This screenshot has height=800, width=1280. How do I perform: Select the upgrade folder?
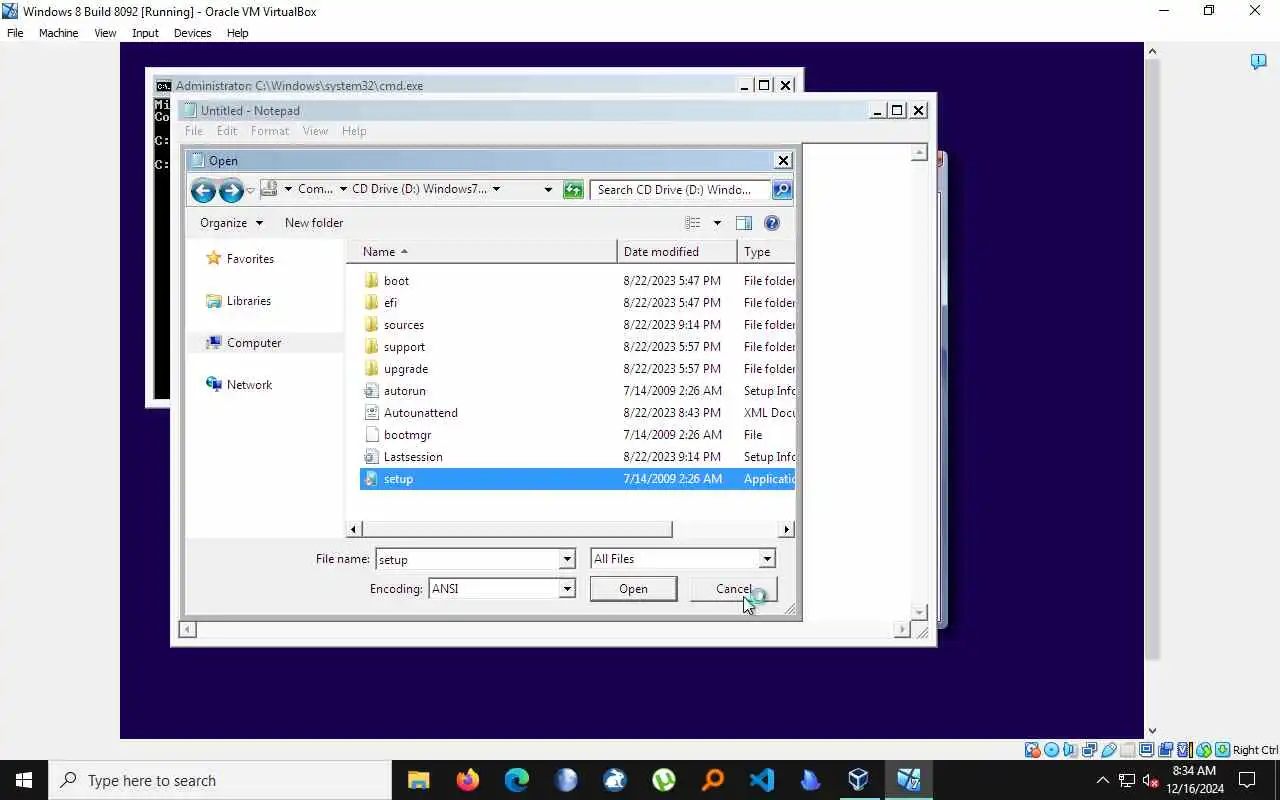click(x=577, y=369)
